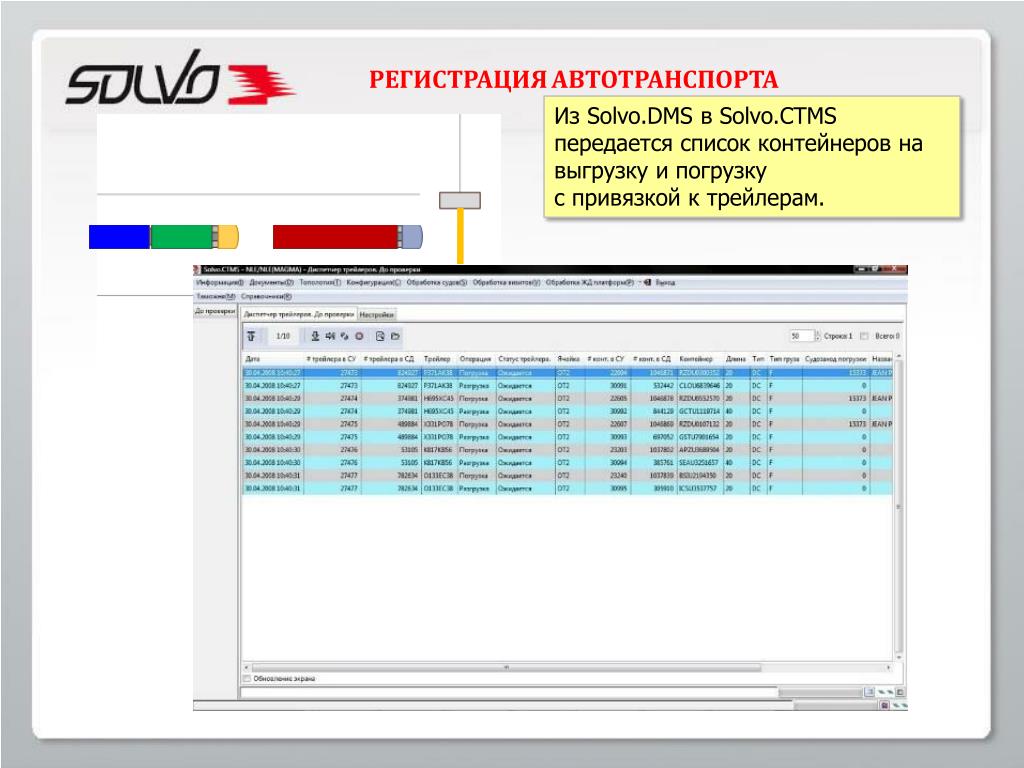1024x768 pixels.
Task: Click the red trailer block in diagram
Action: point(336,237)
